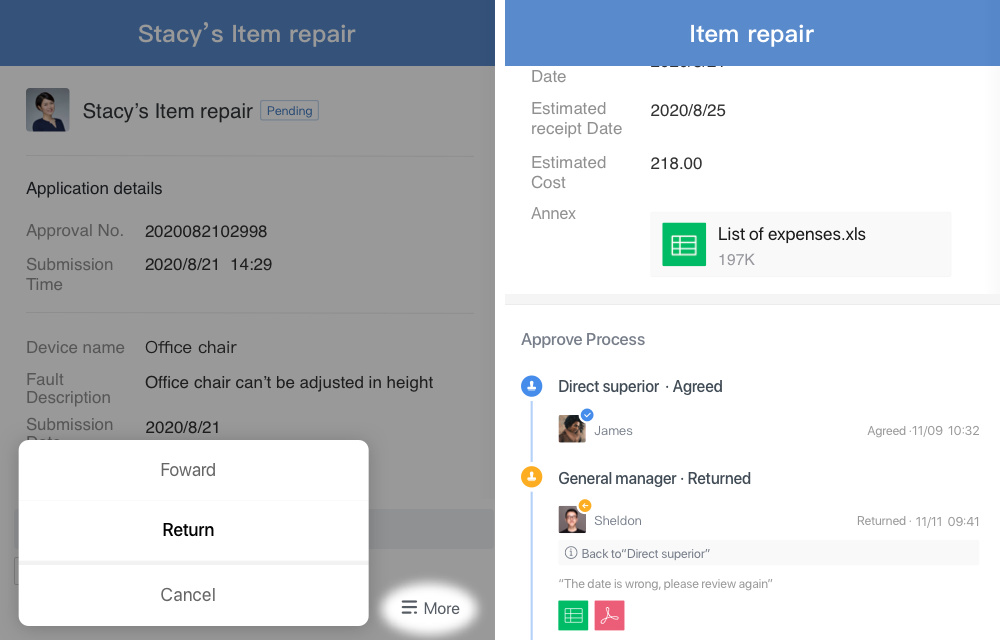Screen dimensions: 1000x640
Task: Click the Back to Direct superior notice bar
Action: click(768, 553)
